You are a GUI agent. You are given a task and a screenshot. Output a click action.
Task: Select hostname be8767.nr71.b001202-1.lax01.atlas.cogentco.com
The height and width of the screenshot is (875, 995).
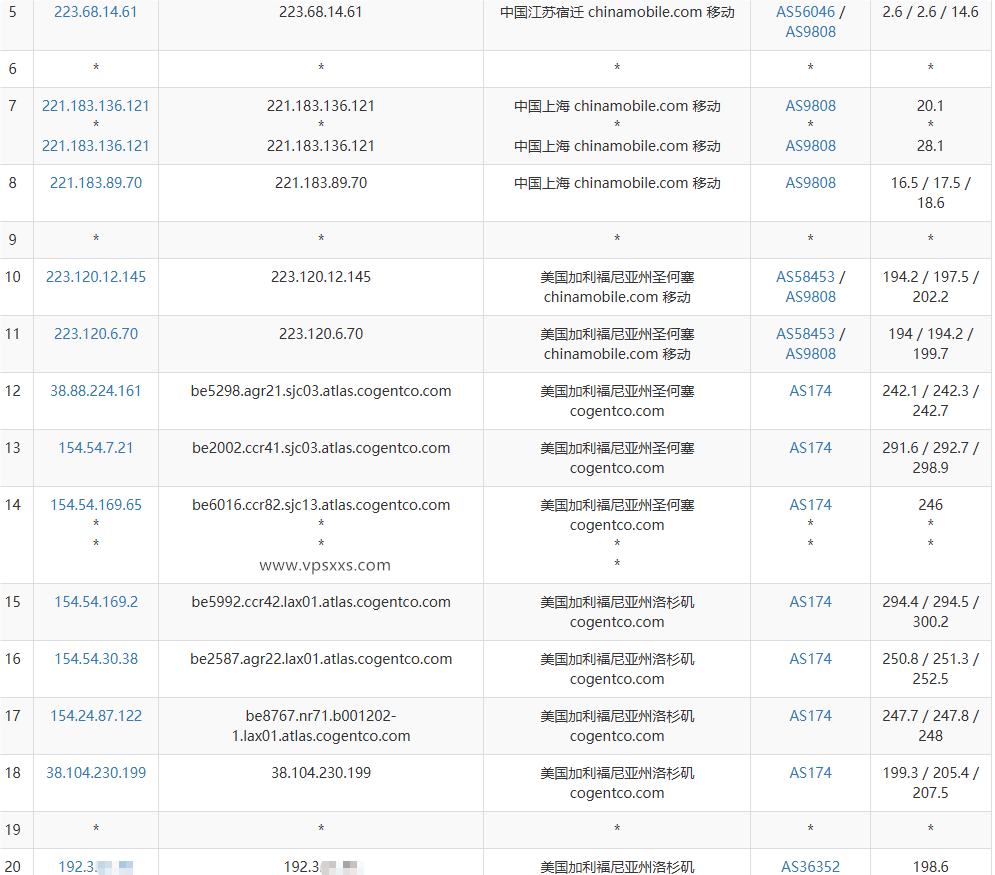(x=321, y=726)
